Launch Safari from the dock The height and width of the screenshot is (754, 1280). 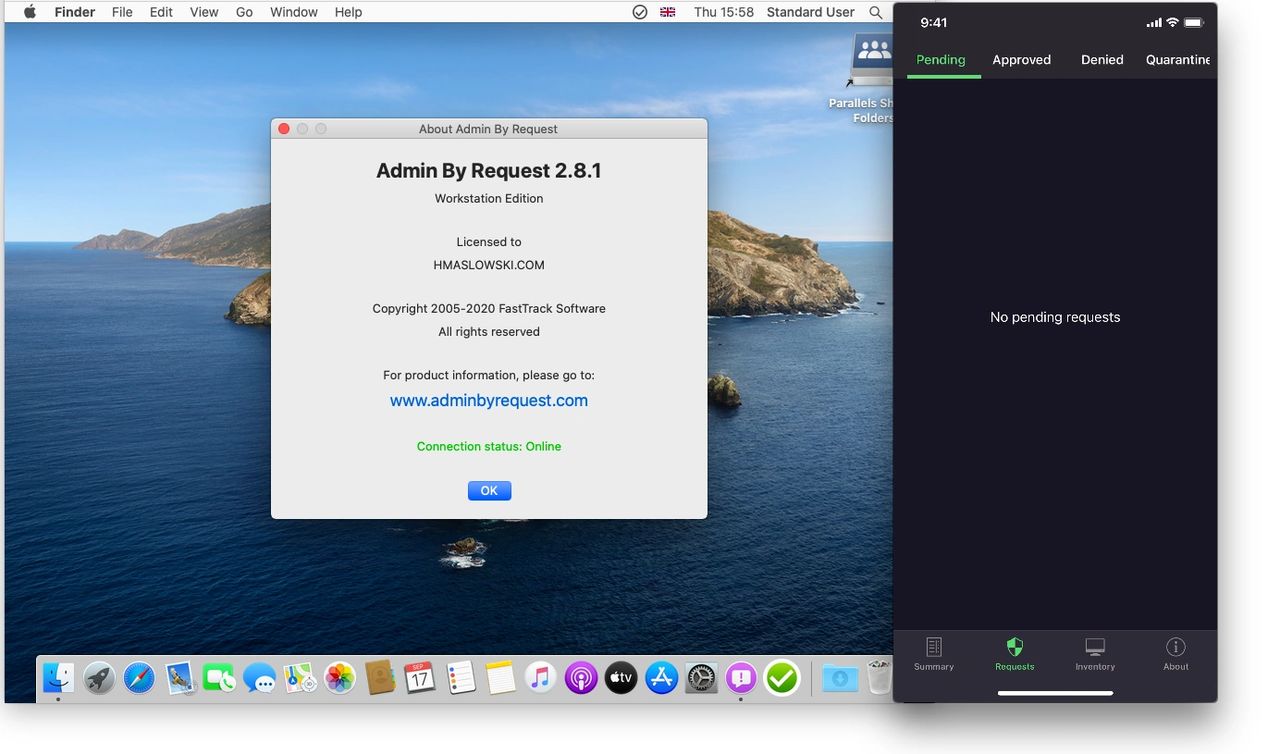point(139,678)
